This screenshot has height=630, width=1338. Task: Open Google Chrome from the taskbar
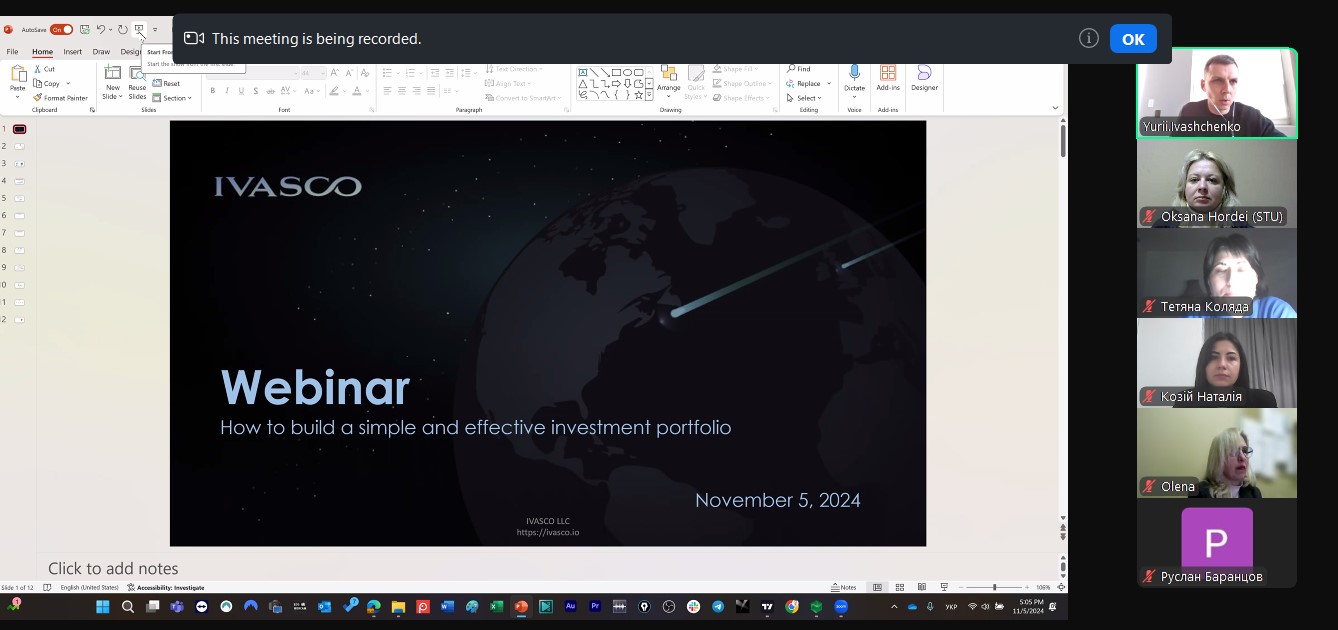(x=792, y=606)
